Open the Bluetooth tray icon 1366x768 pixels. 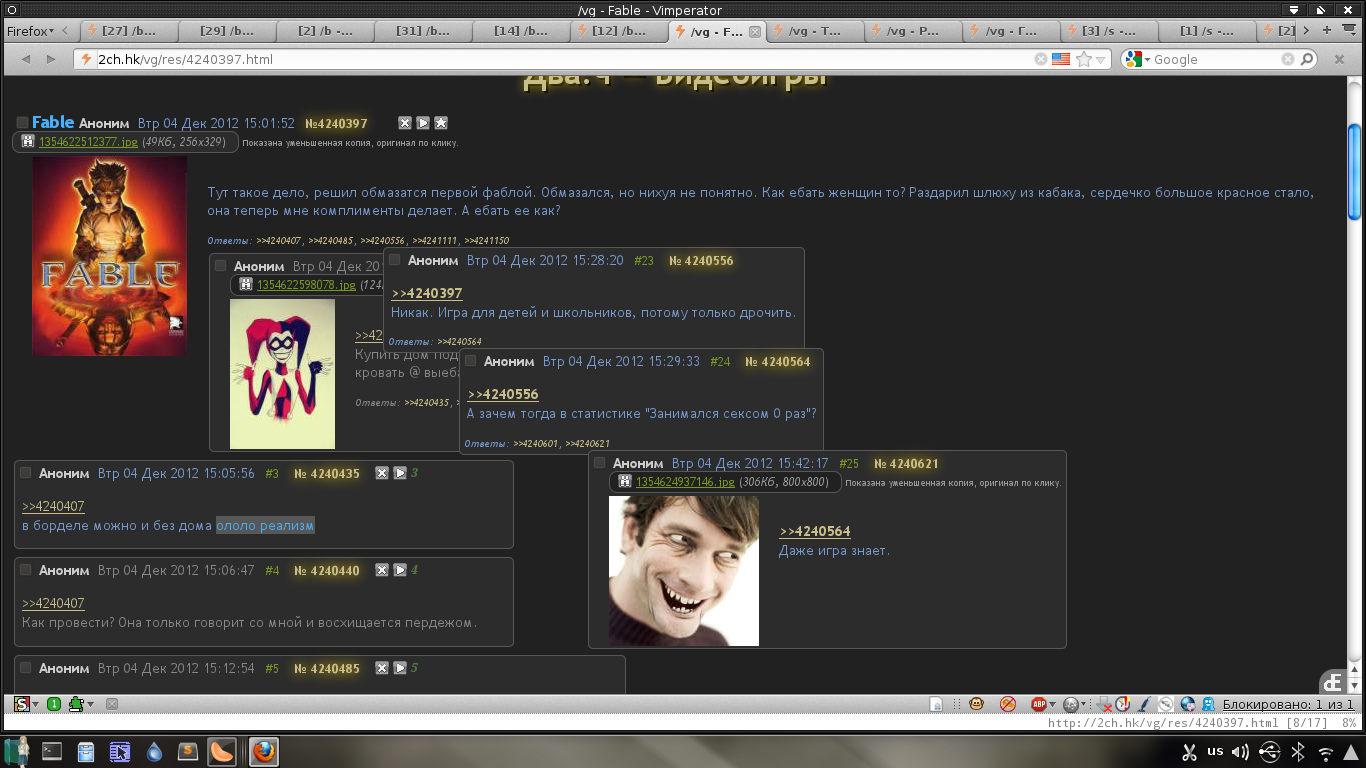(x=1298, y=752)
